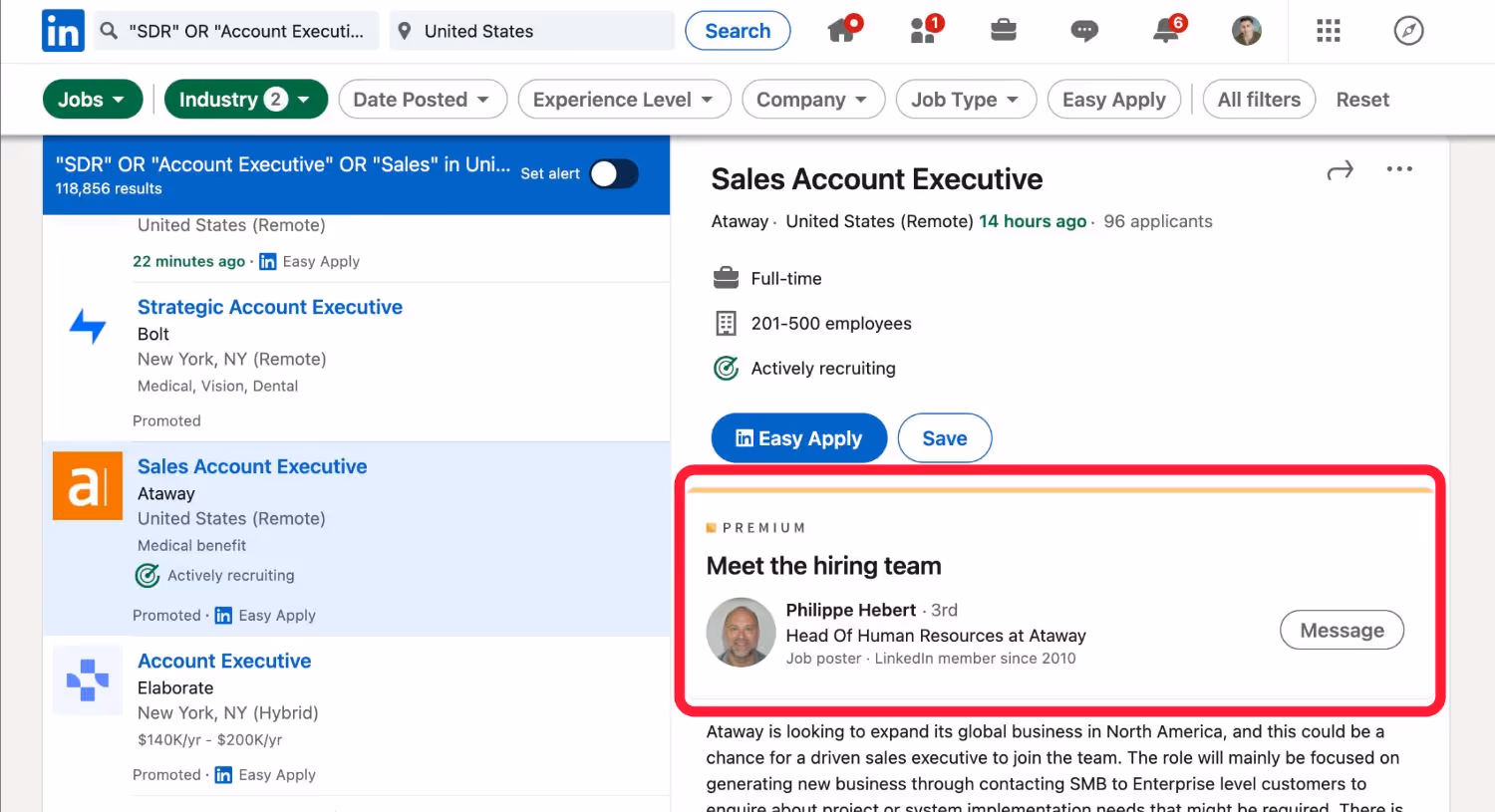This screenshot has width=1495, height=812.
Task: Open the three-dot more options menu
Action: pos(1399,169)
